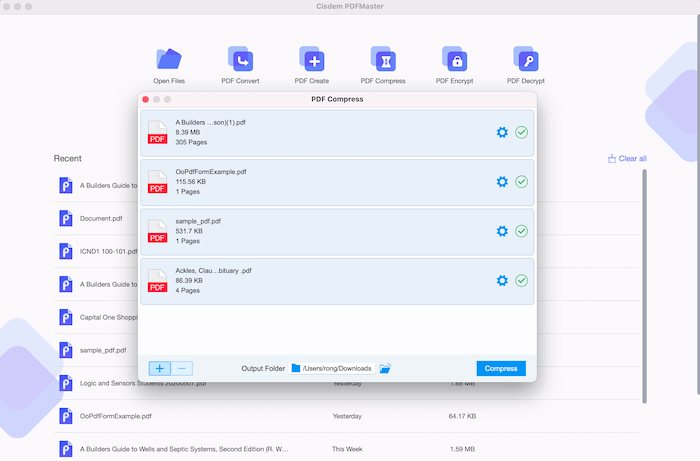The width and height of the screenshot is (700, 461).
Task: Browse output folder with open-folder icon
Action: (385, 369)
